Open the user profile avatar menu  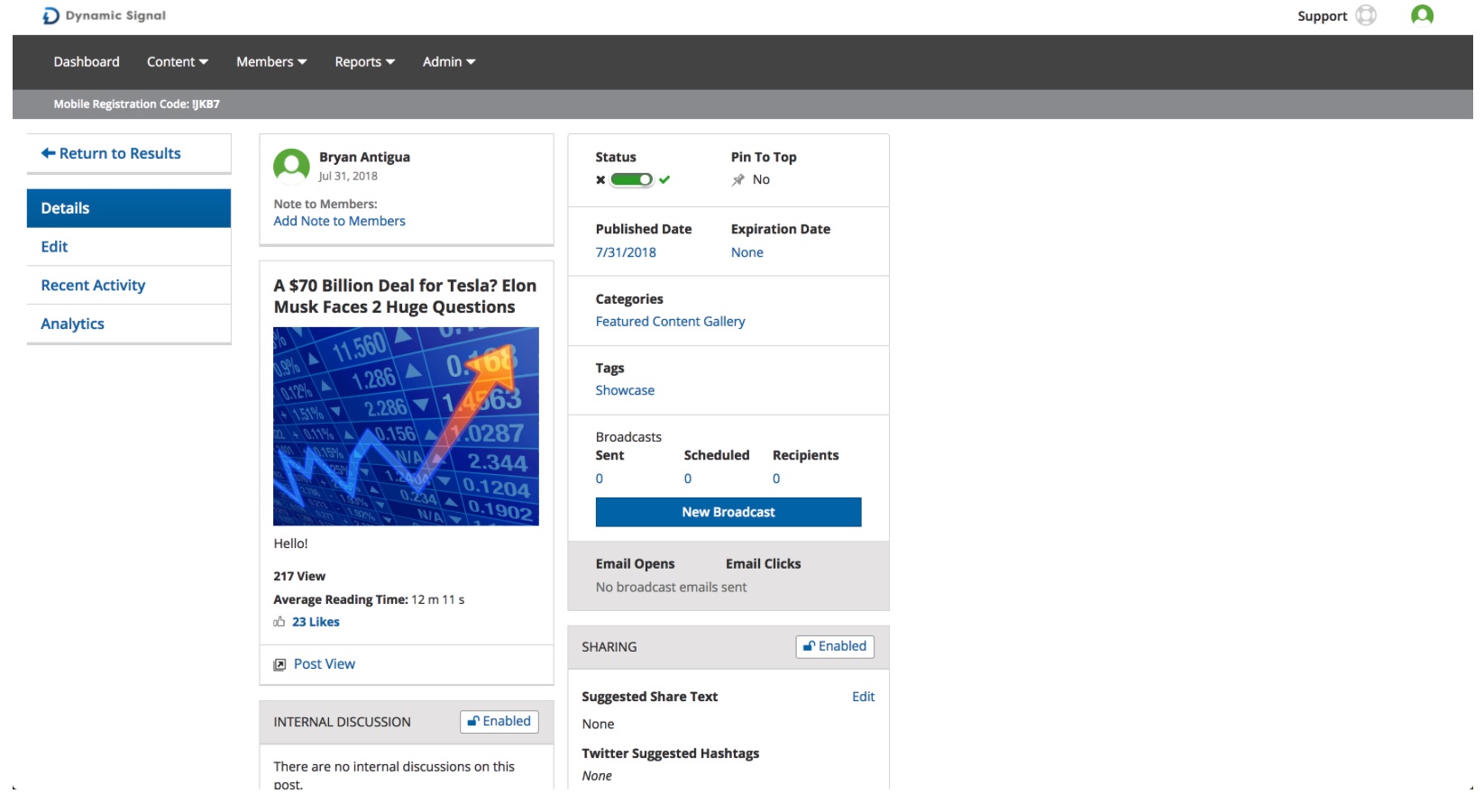(1422, 15)
